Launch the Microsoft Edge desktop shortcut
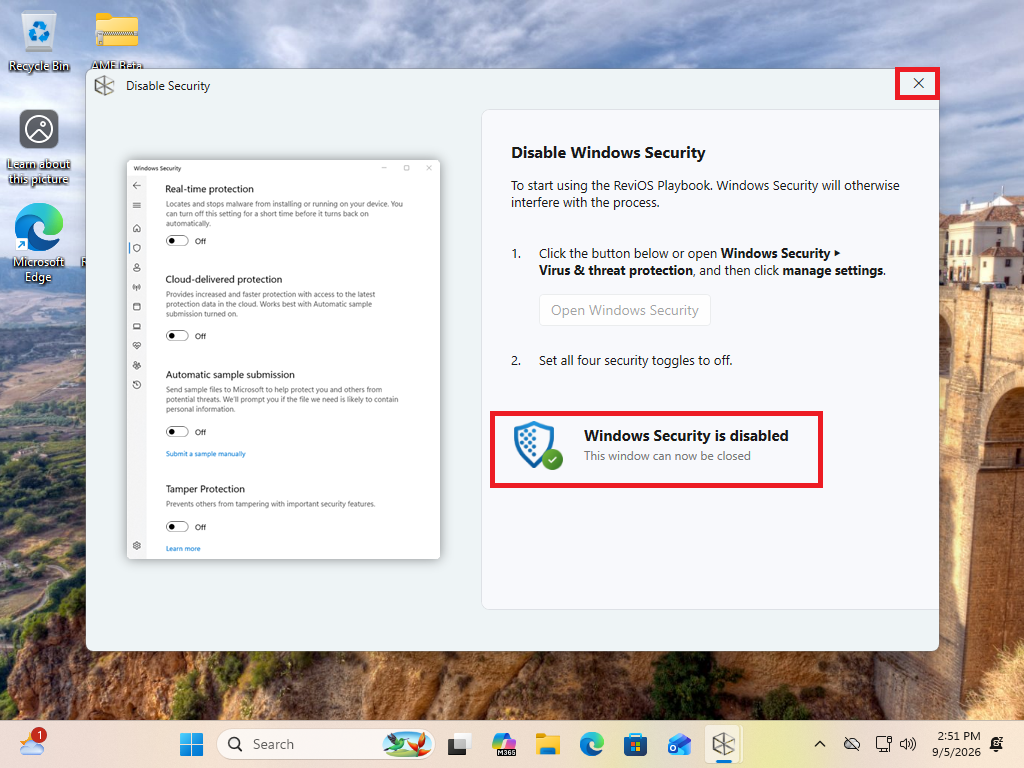 pyautogui.click(x=39, y=243)
